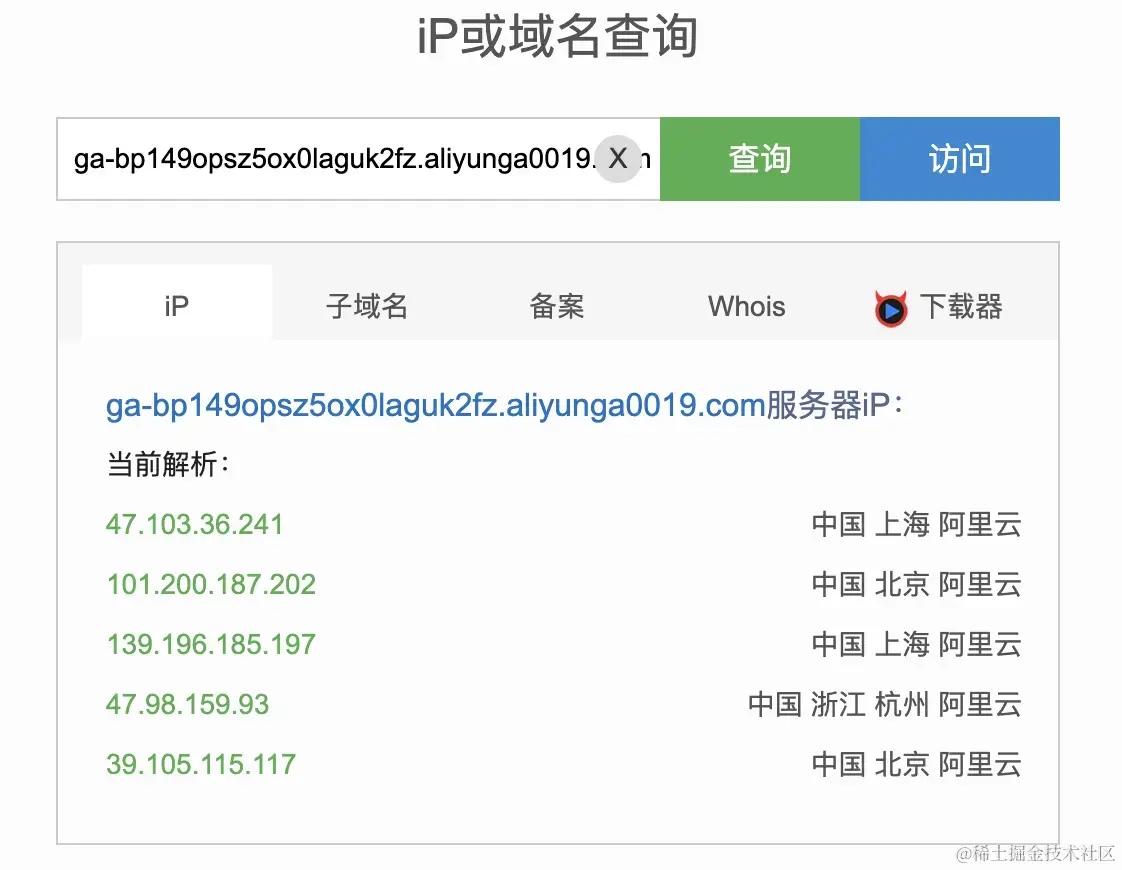Image resolution: width=1122 pixels, height=870 pixels.
Task: Select location text beside 39.105.115.117
Action: pos(916,765)
